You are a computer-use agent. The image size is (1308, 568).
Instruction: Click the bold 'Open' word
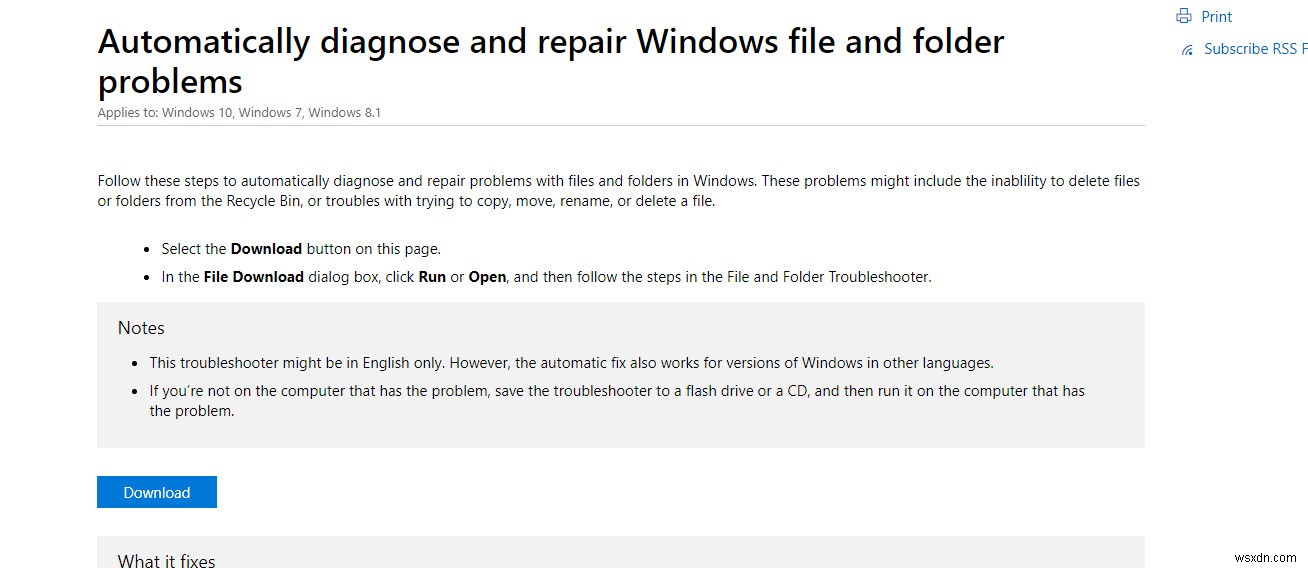(x=487, y=277)
